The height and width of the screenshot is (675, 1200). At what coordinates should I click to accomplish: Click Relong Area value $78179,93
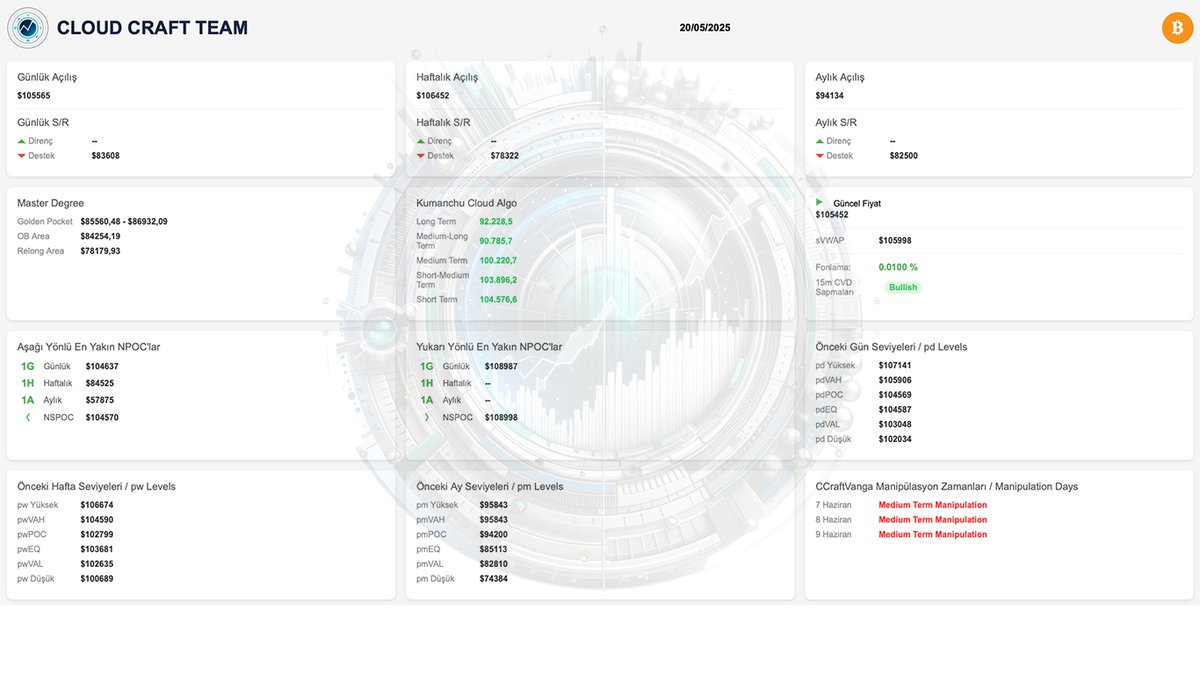[x=100, y=251]
